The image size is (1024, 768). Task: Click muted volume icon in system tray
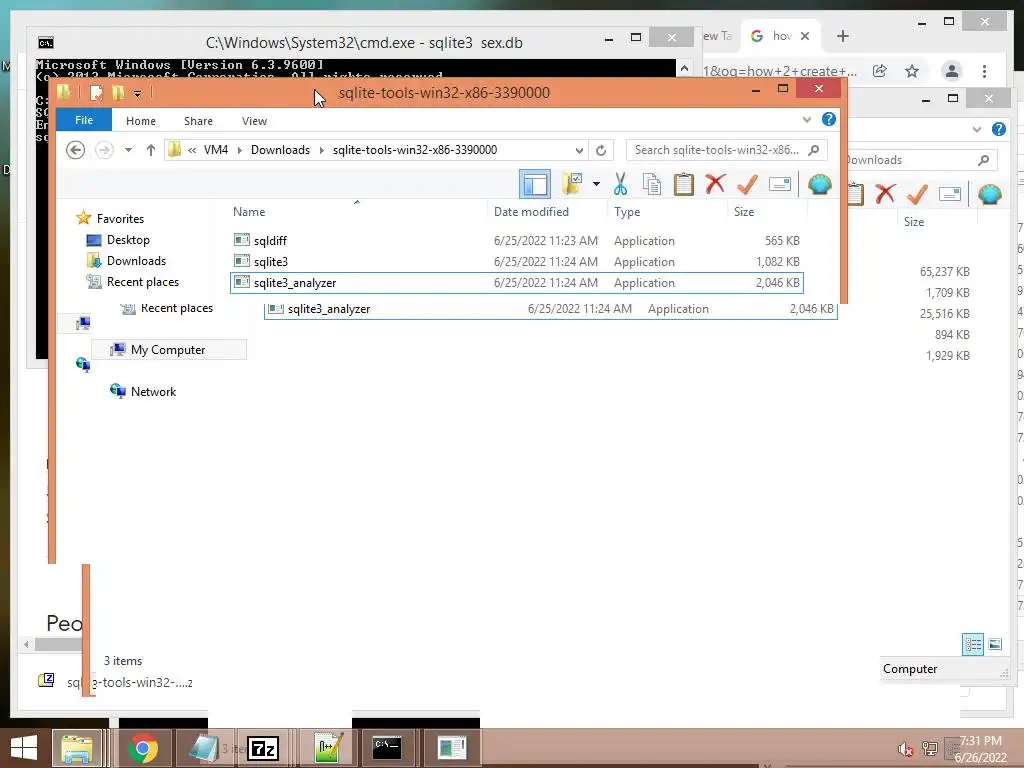(906, 749)
